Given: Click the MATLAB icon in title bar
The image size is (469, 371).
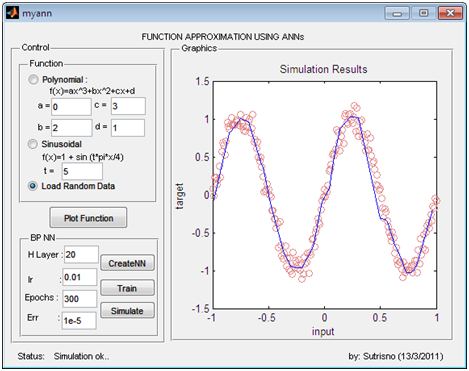Looking at the screenshot, I should (13, 13).
